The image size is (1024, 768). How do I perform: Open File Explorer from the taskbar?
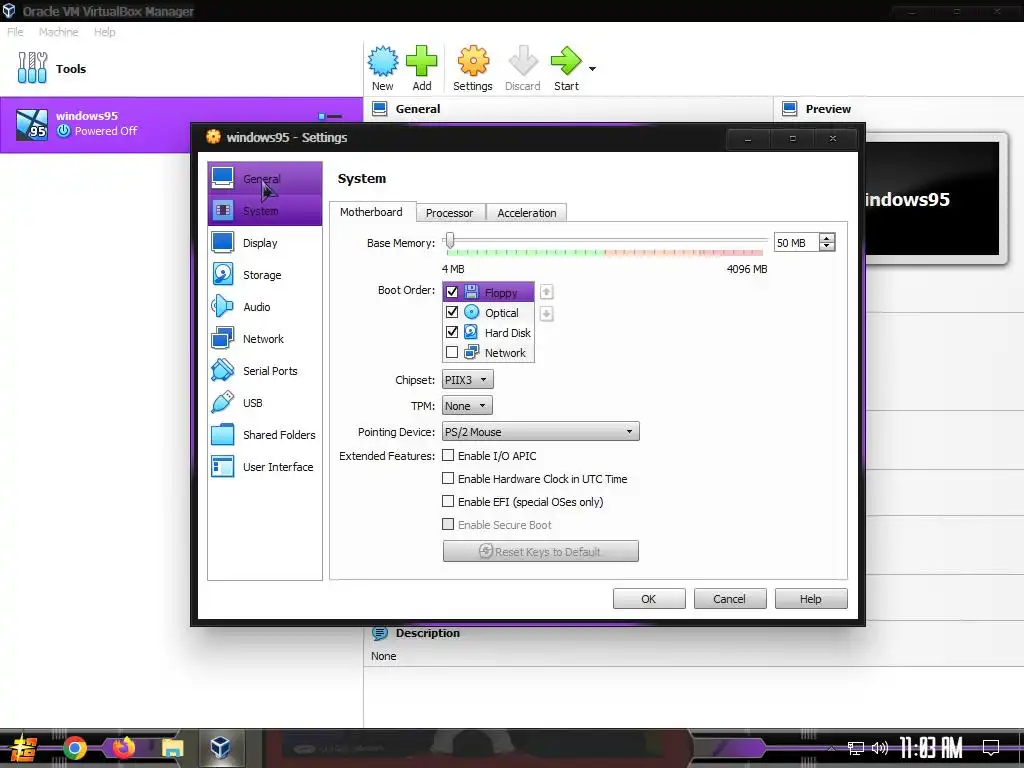point(172,748)
